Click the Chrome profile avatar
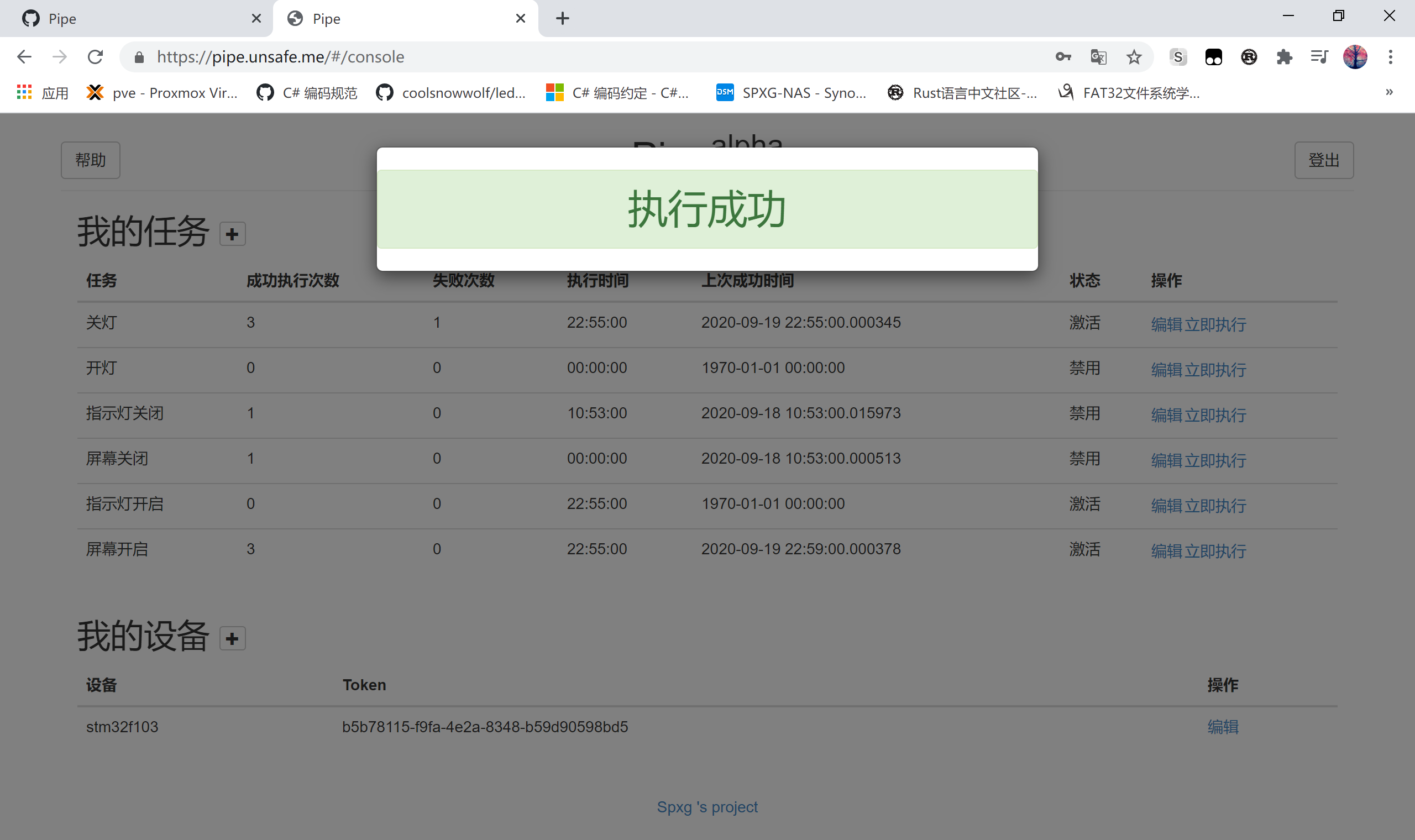1415x840 pixels. [1355, 56]
